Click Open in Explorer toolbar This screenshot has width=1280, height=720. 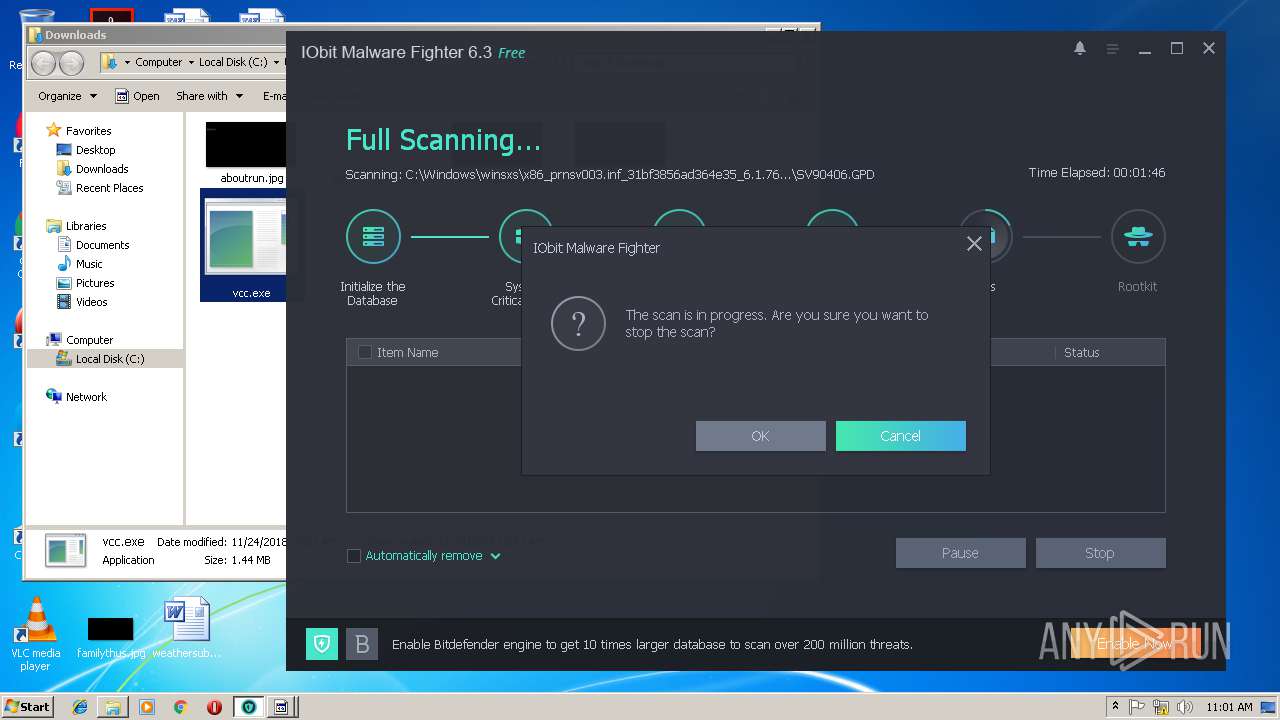point(138,96)
